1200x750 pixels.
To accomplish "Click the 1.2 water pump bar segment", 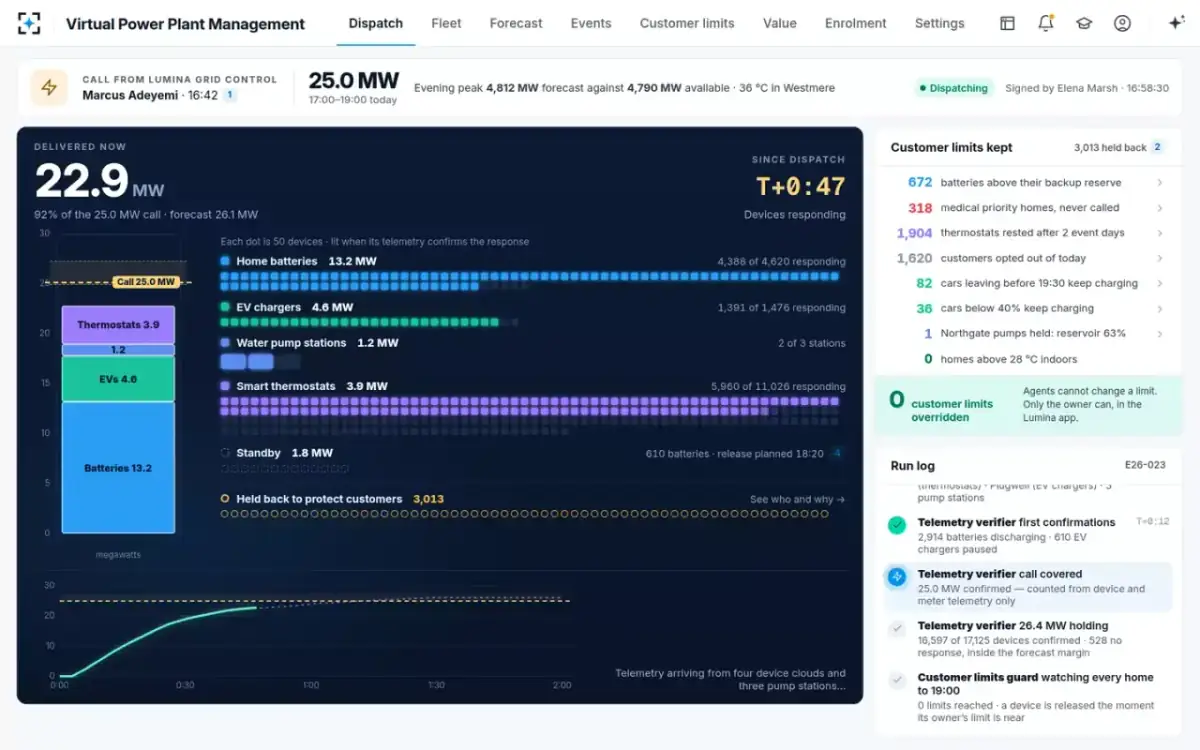I will [x=118, y=350].
